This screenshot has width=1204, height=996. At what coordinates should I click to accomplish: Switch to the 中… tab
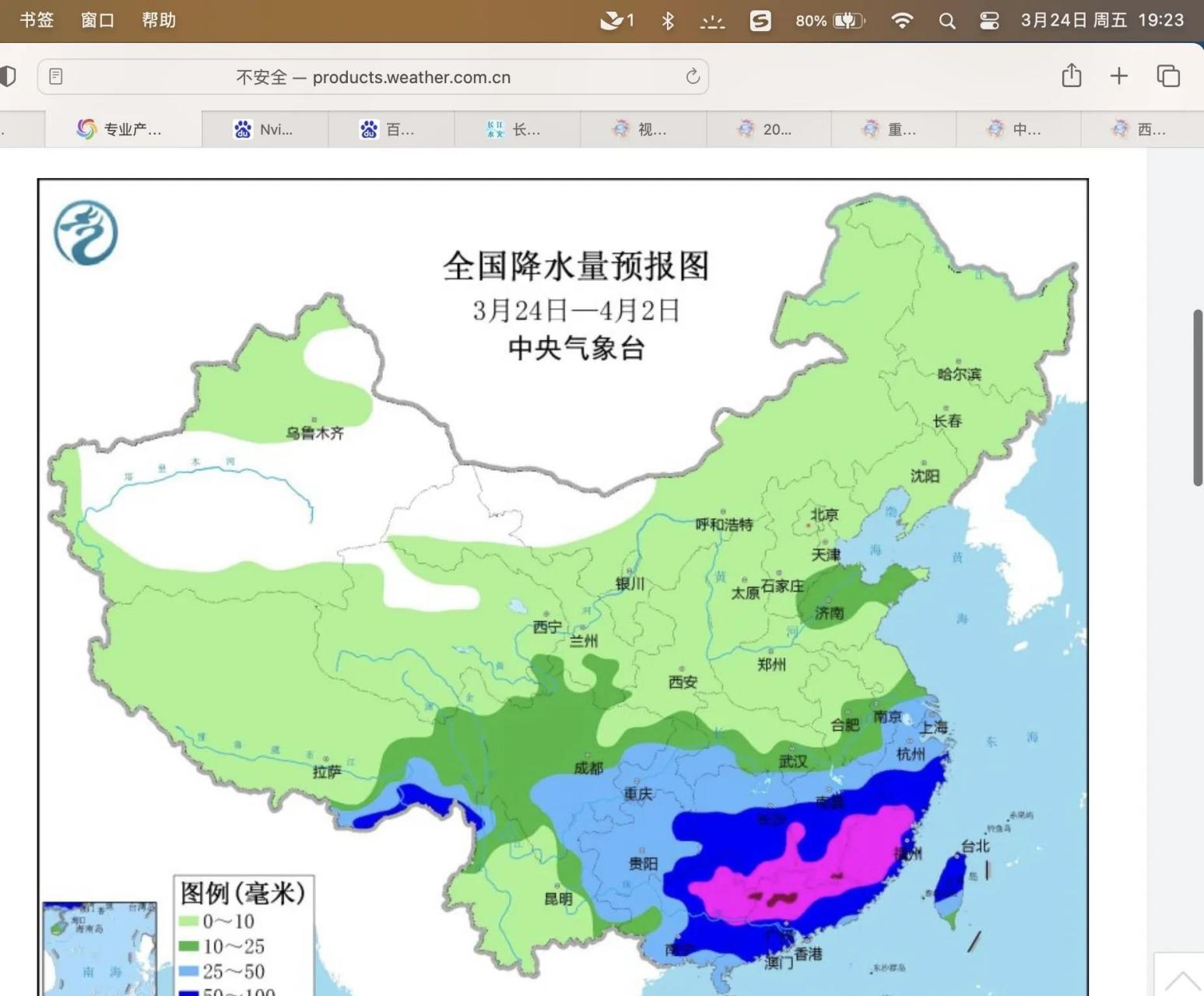pos(1018,129)
